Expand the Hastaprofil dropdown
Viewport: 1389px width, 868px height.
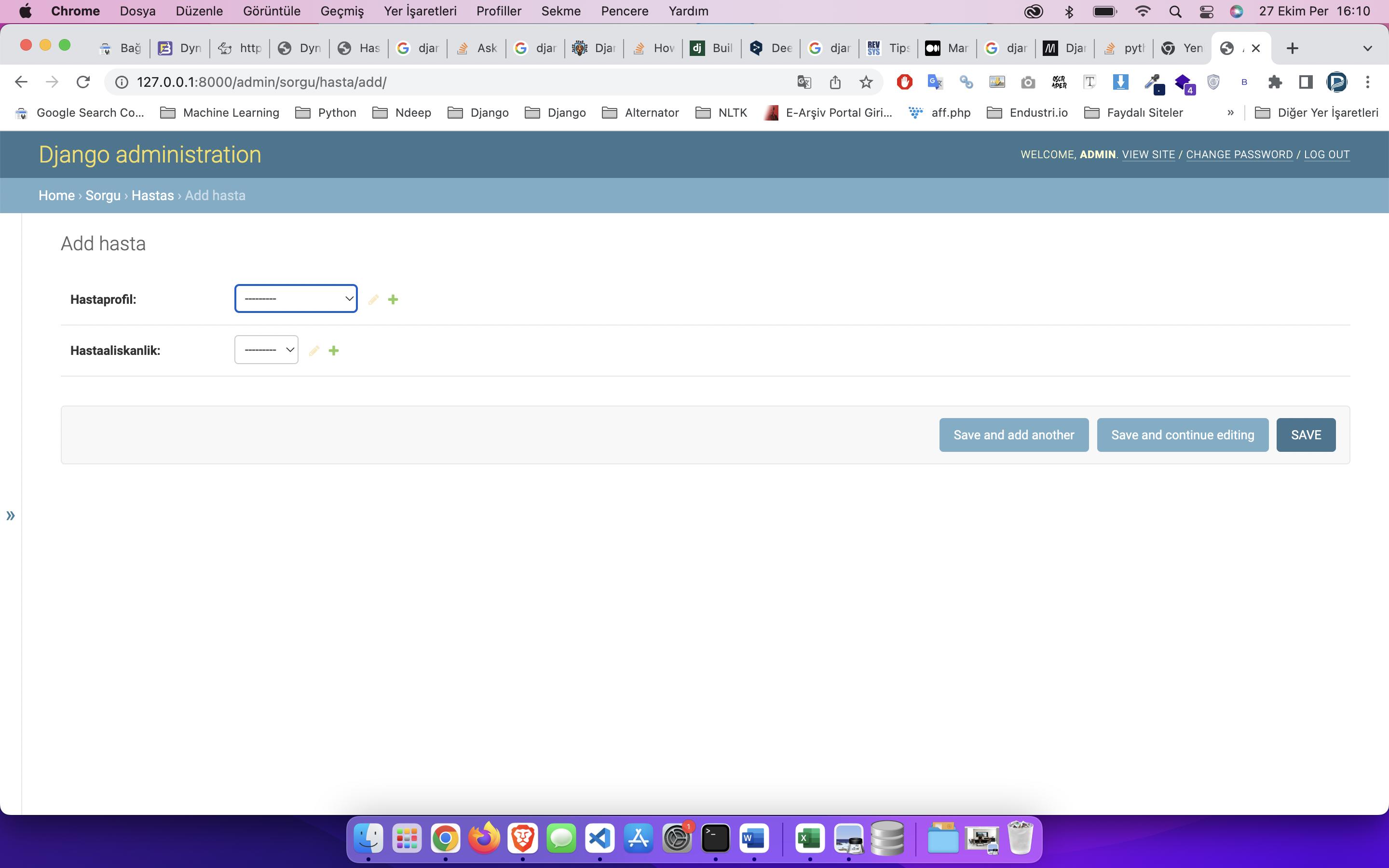pyautogui.click(x=295, y=299)
